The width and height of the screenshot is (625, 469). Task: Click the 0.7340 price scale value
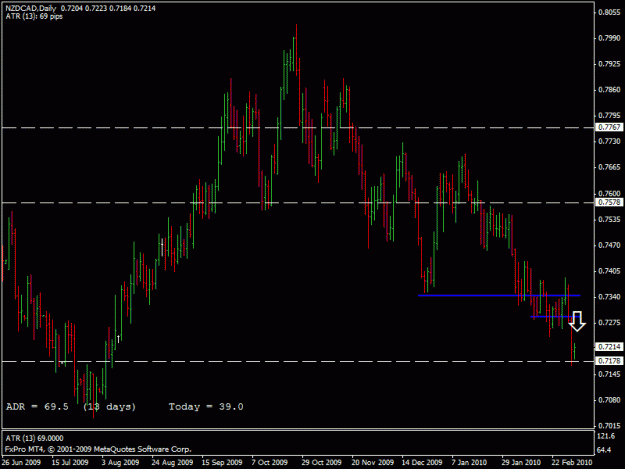(x=609, y=297)
